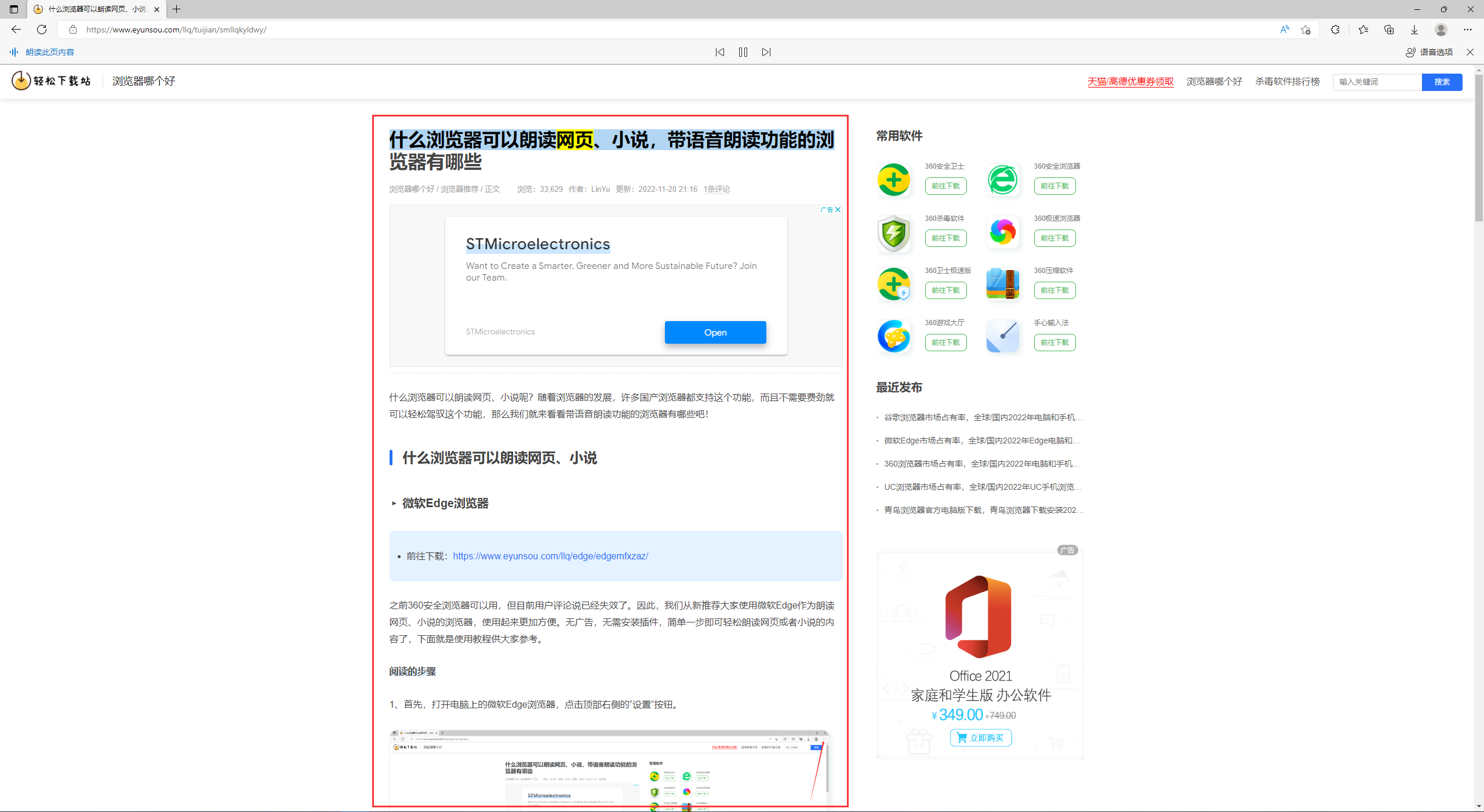1484x812 pixels.
Task: Click the vertical page scrollbar thumb
Action: [1479, 147]
